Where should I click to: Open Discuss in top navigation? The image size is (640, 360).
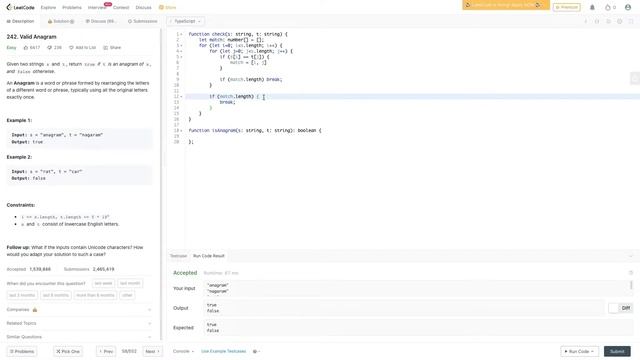click(143, 7)
